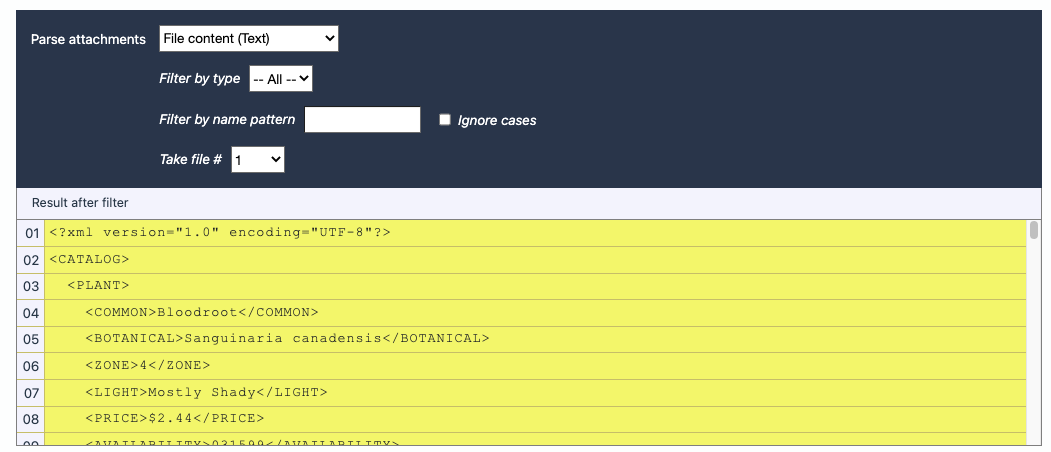Expand the Filter by type dropdown
The image size is (1051, 452).
click(281, 78)
